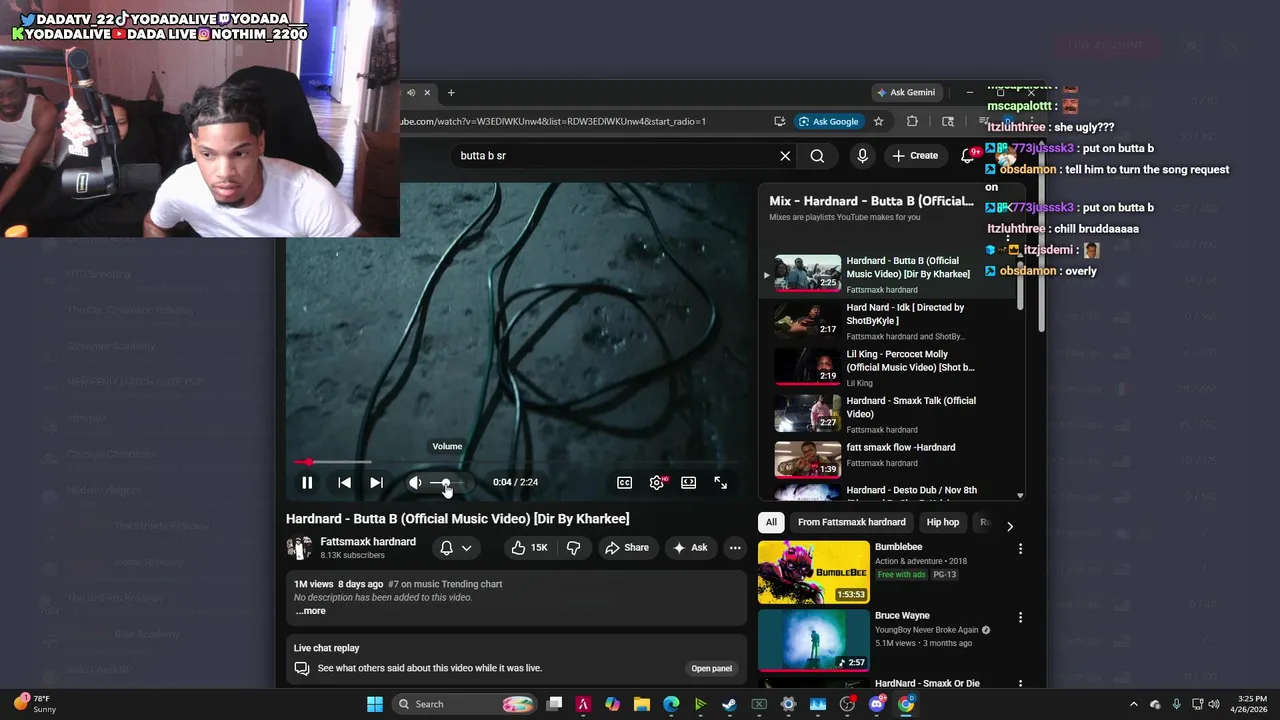Click Ask Google in the address bar
1280x720 pixels.
pos(828,121)
